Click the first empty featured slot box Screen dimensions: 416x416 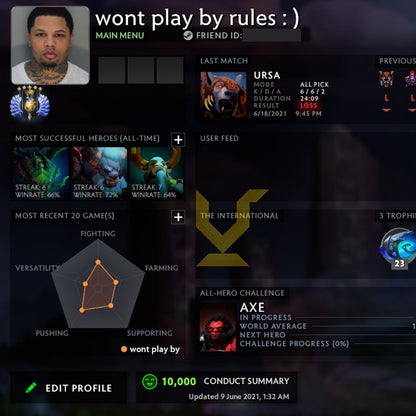pos(112,70)
